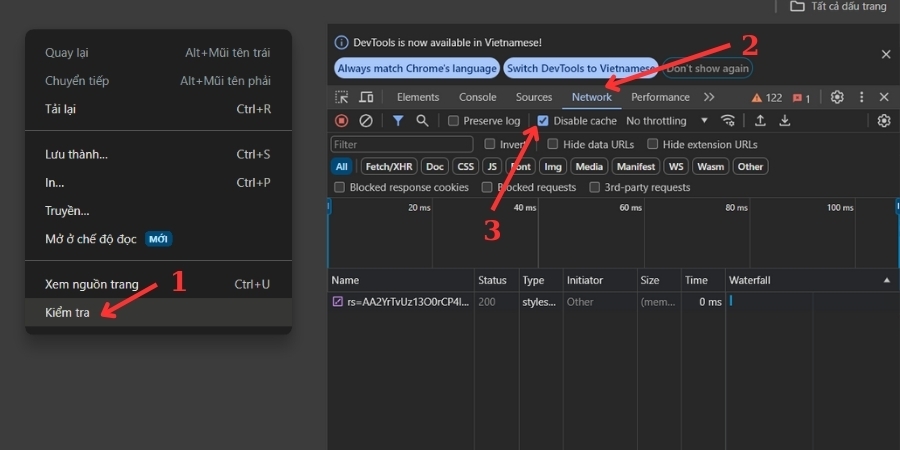Filter by Fetch/XHR requests
Image resolution: width=900 pixels, height=450 pixels.
click(x=389, y=166)
